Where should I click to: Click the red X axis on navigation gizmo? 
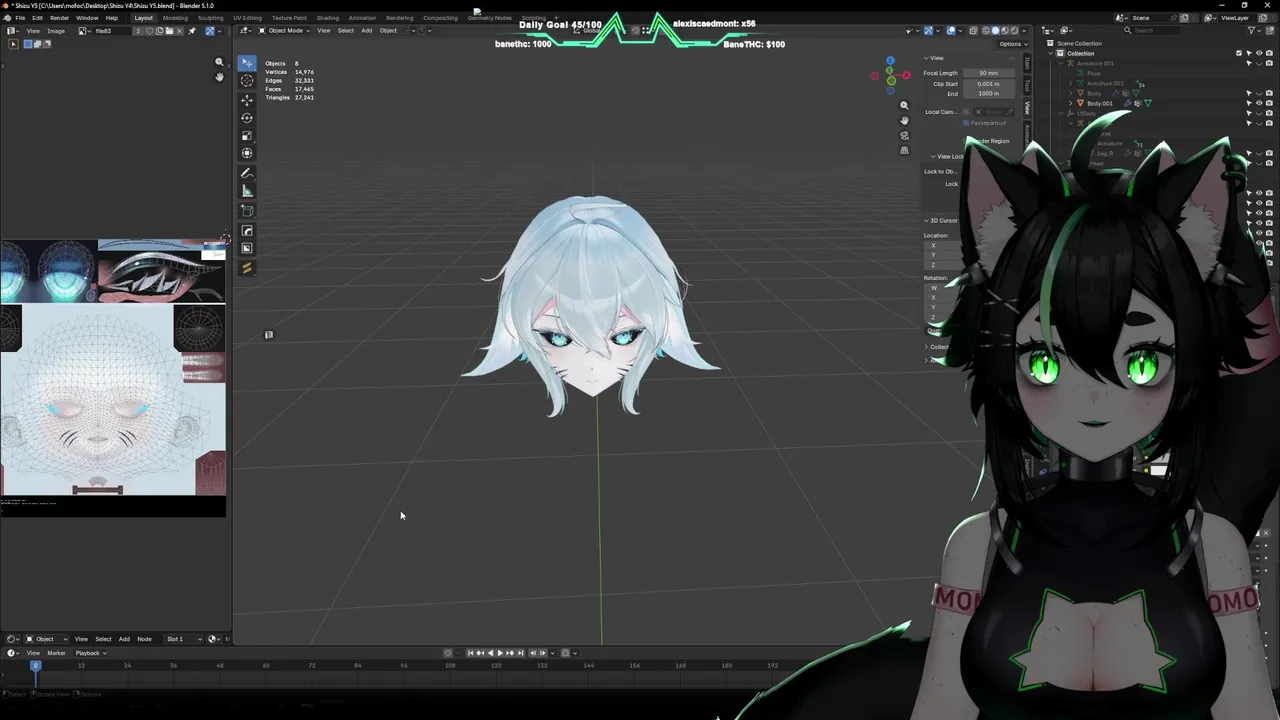pyautogui.click(x=906, y=76)
